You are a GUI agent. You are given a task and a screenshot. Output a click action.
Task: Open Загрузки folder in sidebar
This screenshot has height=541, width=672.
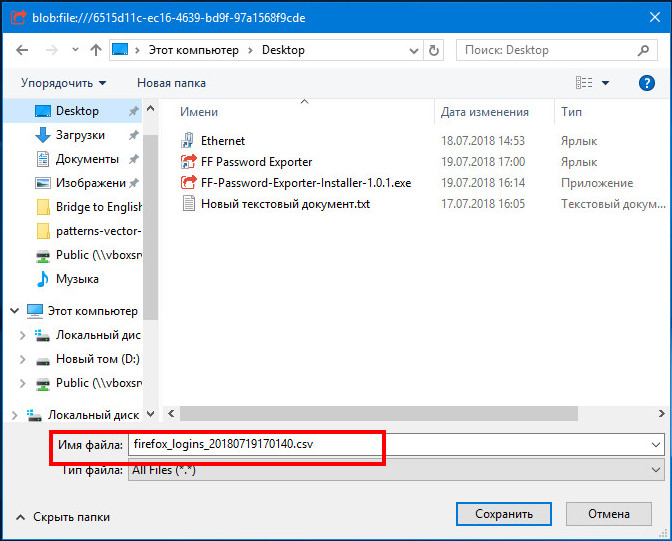79,135
